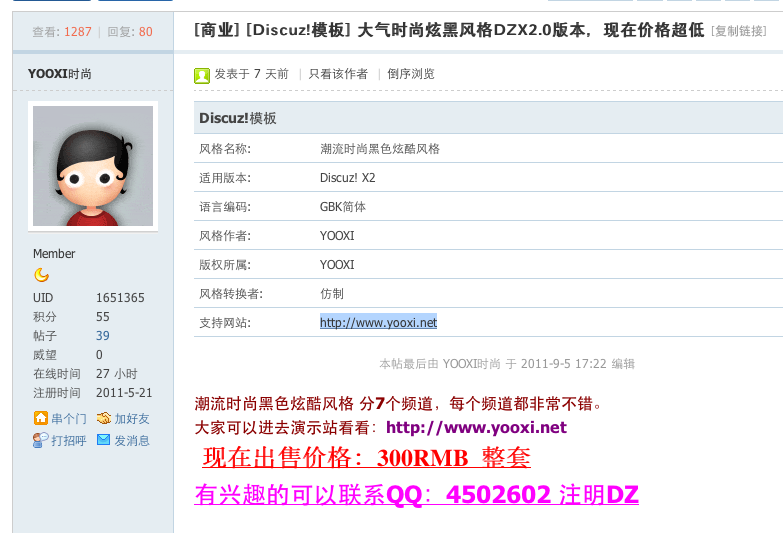Click the 适用版本 value Discuz! X2
The width and height of the screenshot is (783, 533).
pos(348,178)
